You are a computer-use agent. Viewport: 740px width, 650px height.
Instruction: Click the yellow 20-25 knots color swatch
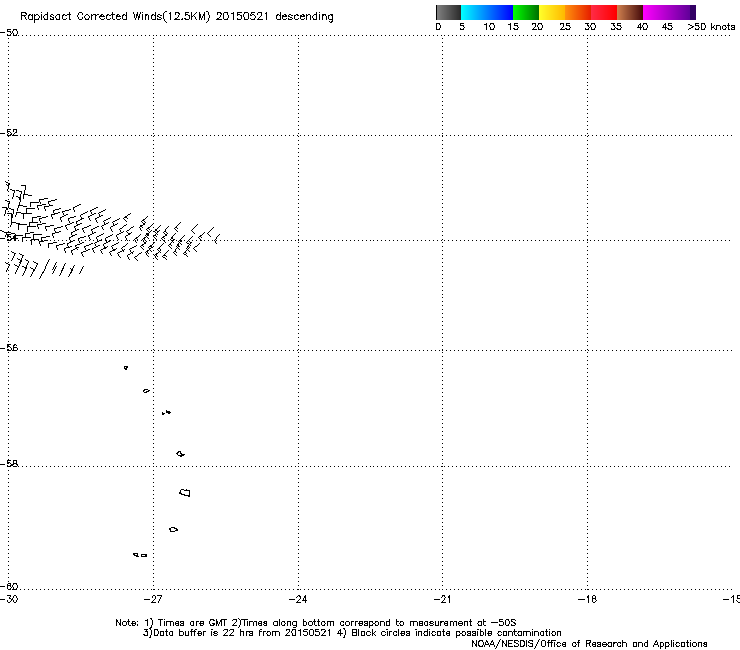point(552,12)
